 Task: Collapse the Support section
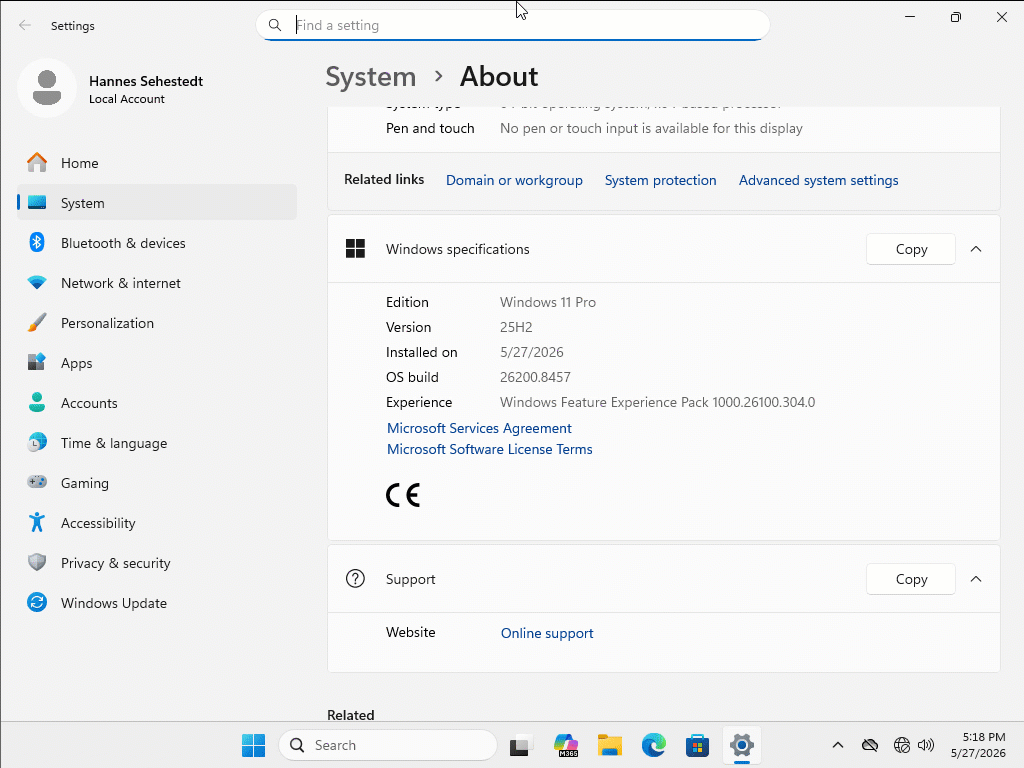(976, 579)
